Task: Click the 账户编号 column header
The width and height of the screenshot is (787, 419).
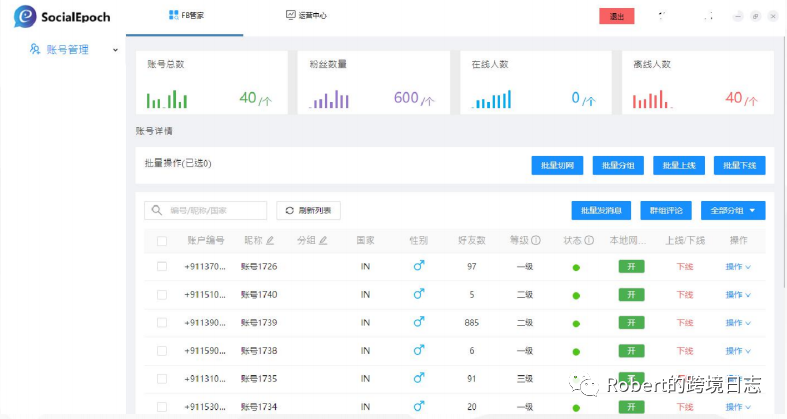Action: pos(206,240)
